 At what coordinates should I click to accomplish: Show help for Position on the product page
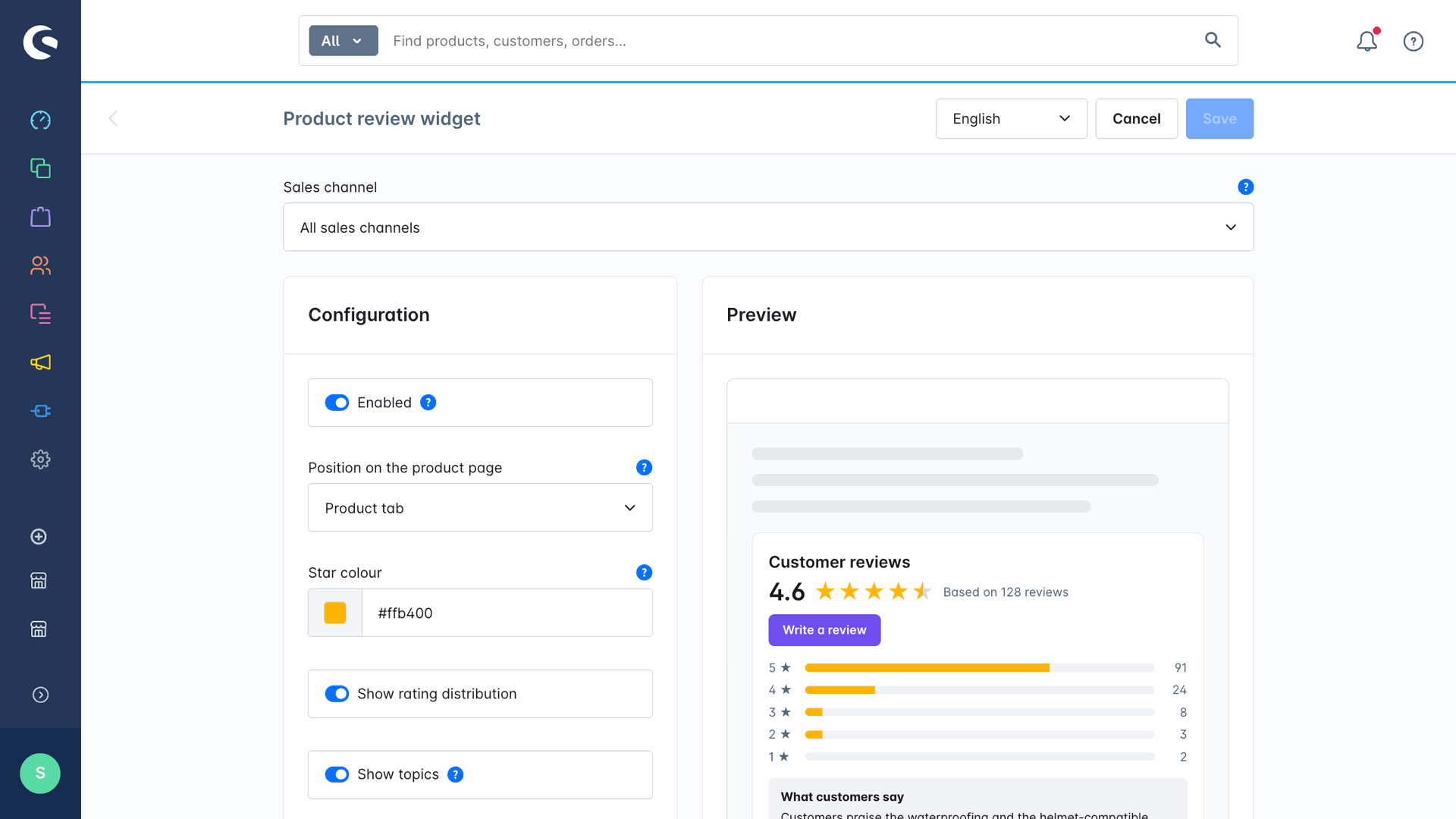[x=644, y=468]
